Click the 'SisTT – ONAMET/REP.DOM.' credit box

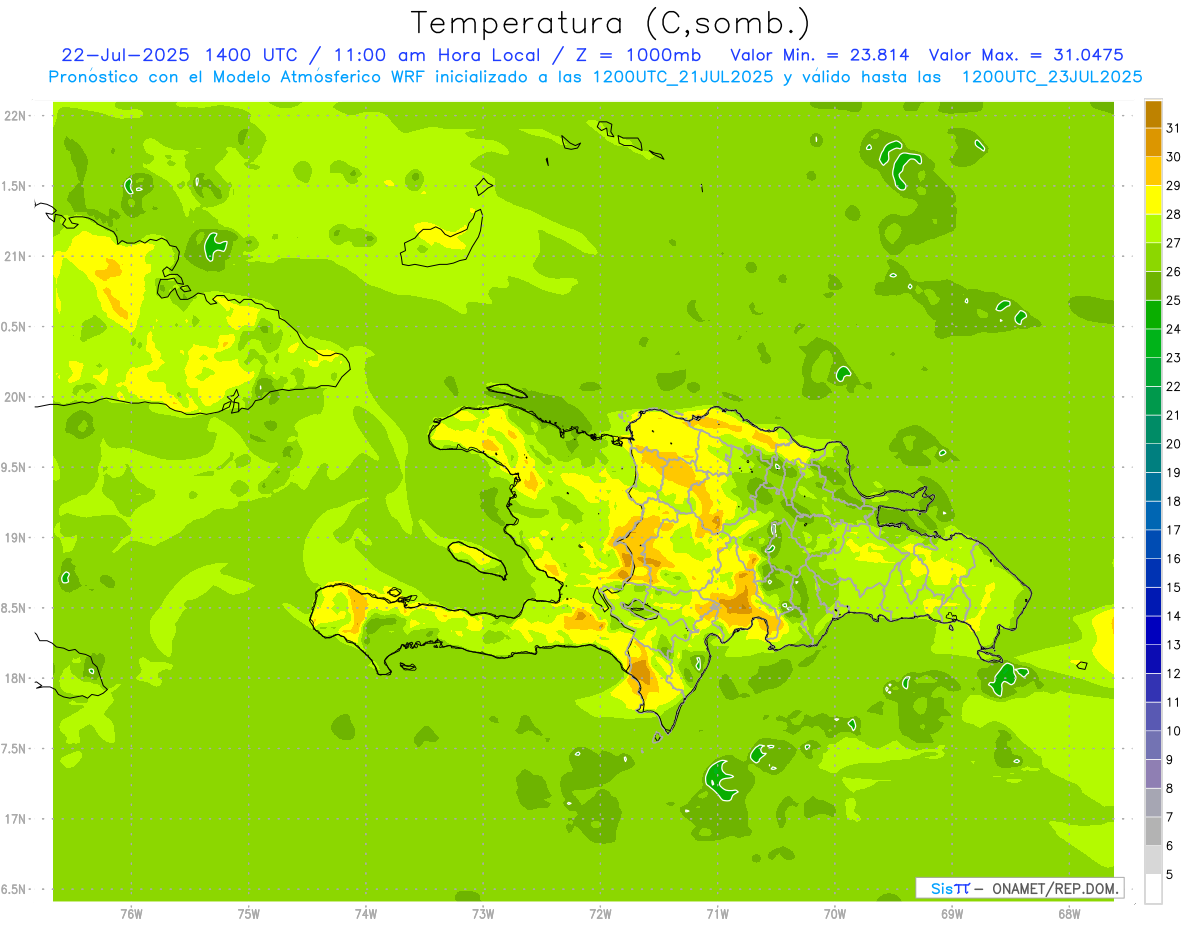(1020, 888)
